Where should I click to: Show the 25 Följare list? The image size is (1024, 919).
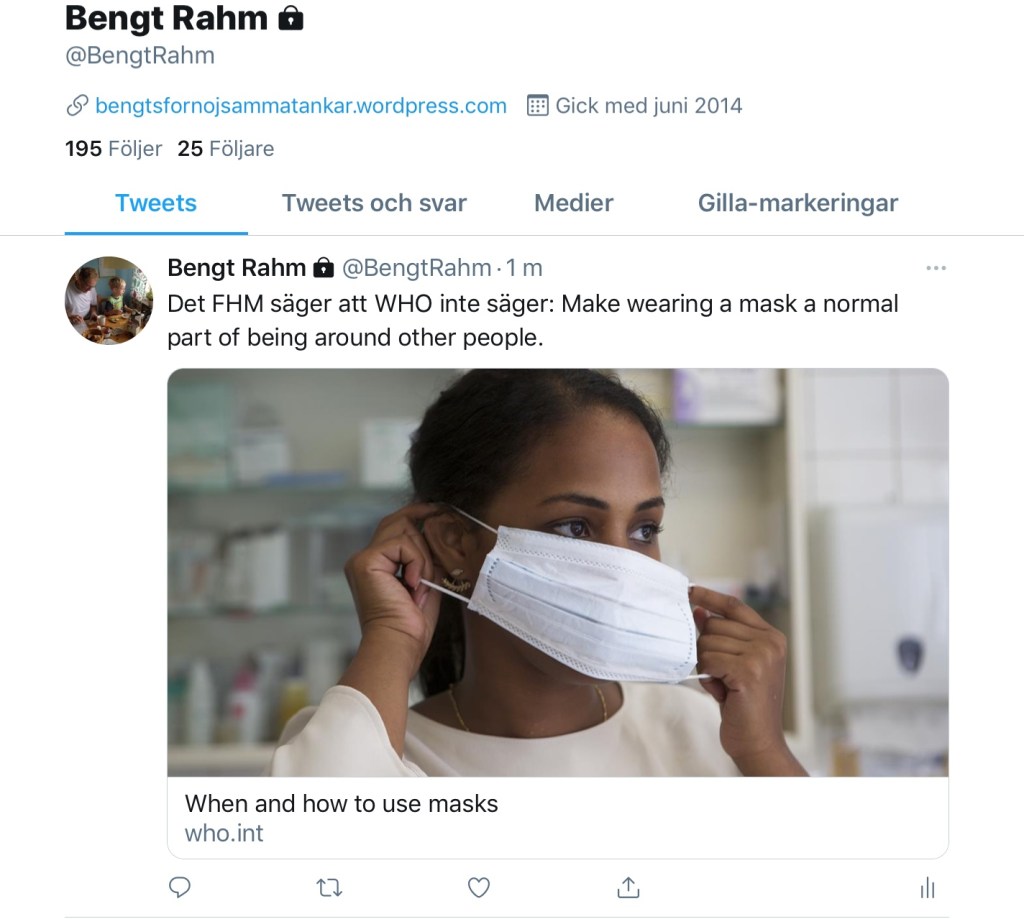(225, 149)
